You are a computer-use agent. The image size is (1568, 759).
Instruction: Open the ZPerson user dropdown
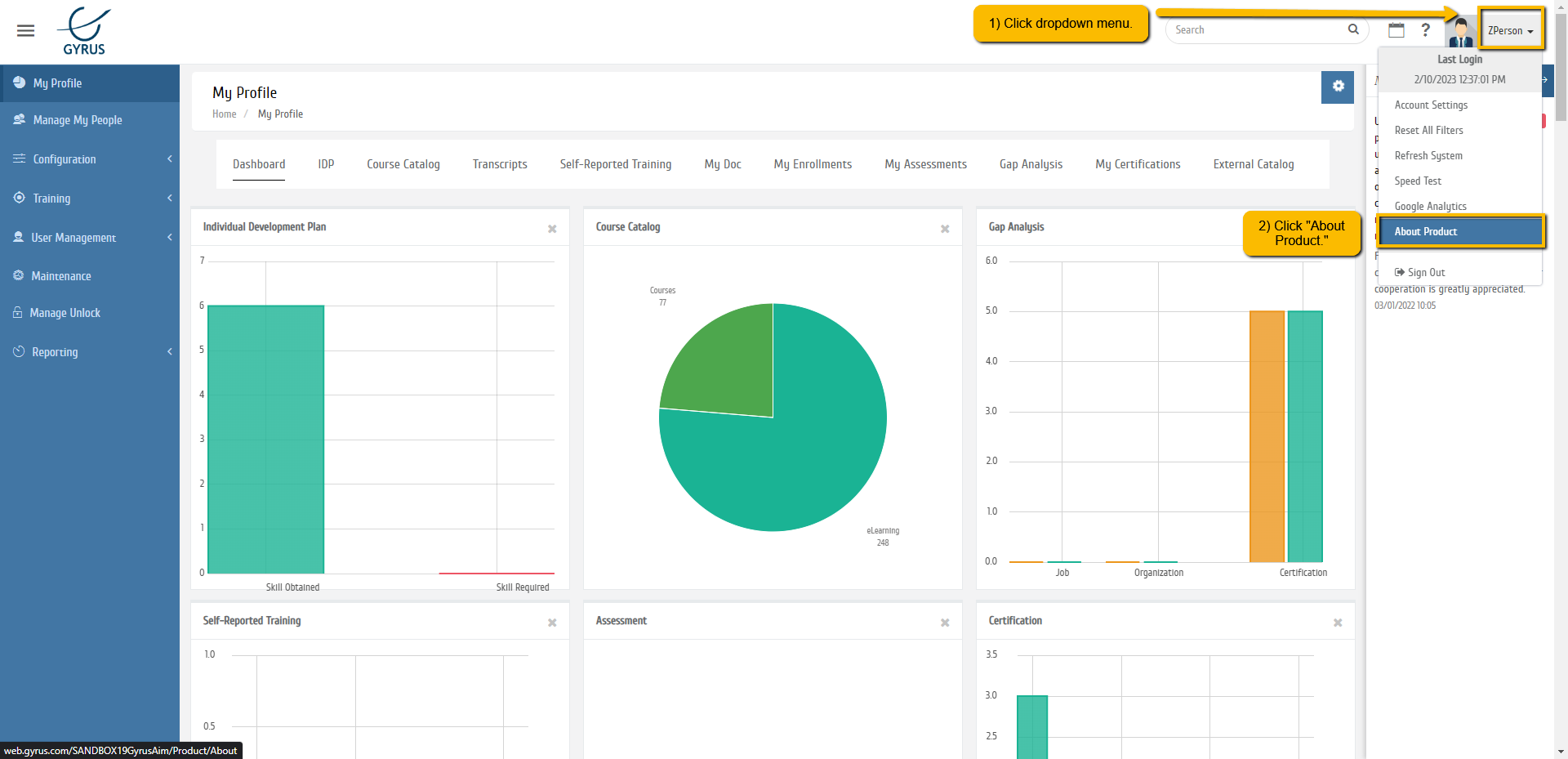point(1510,31)
